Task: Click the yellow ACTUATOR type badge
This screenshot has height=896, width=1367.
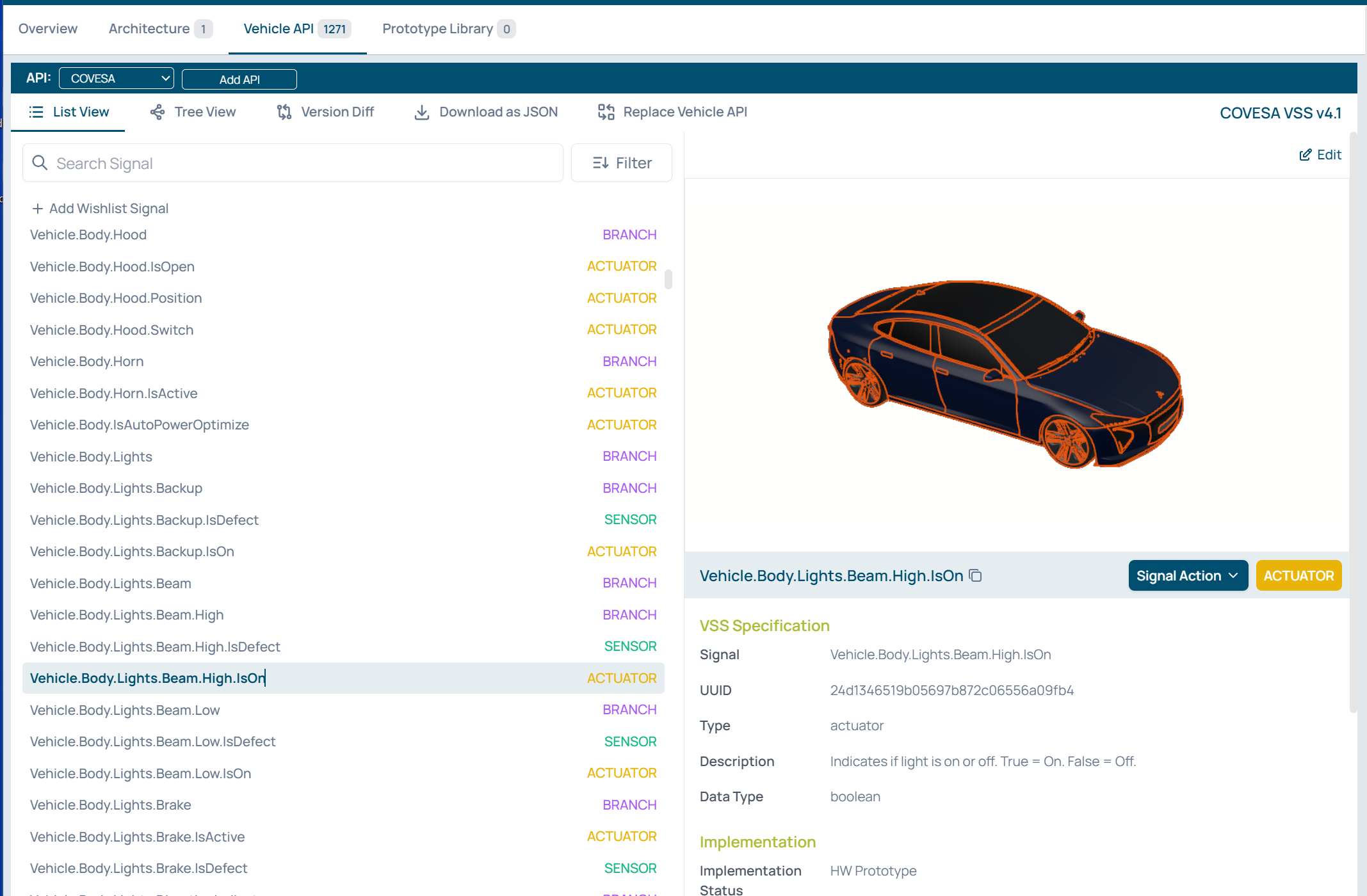Action: pos(1298,575)
